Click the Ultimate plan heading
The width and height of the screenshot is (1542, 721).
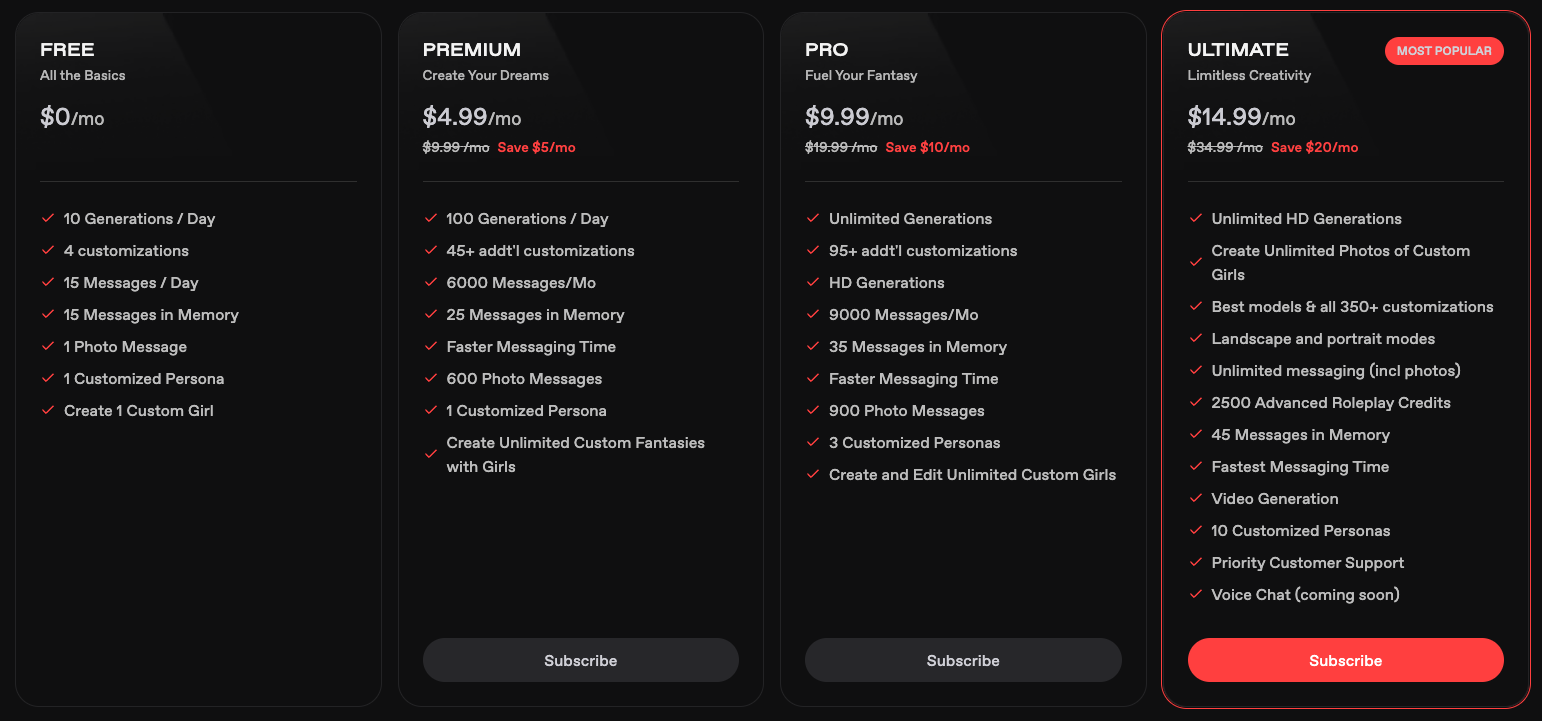(1237, 50)
